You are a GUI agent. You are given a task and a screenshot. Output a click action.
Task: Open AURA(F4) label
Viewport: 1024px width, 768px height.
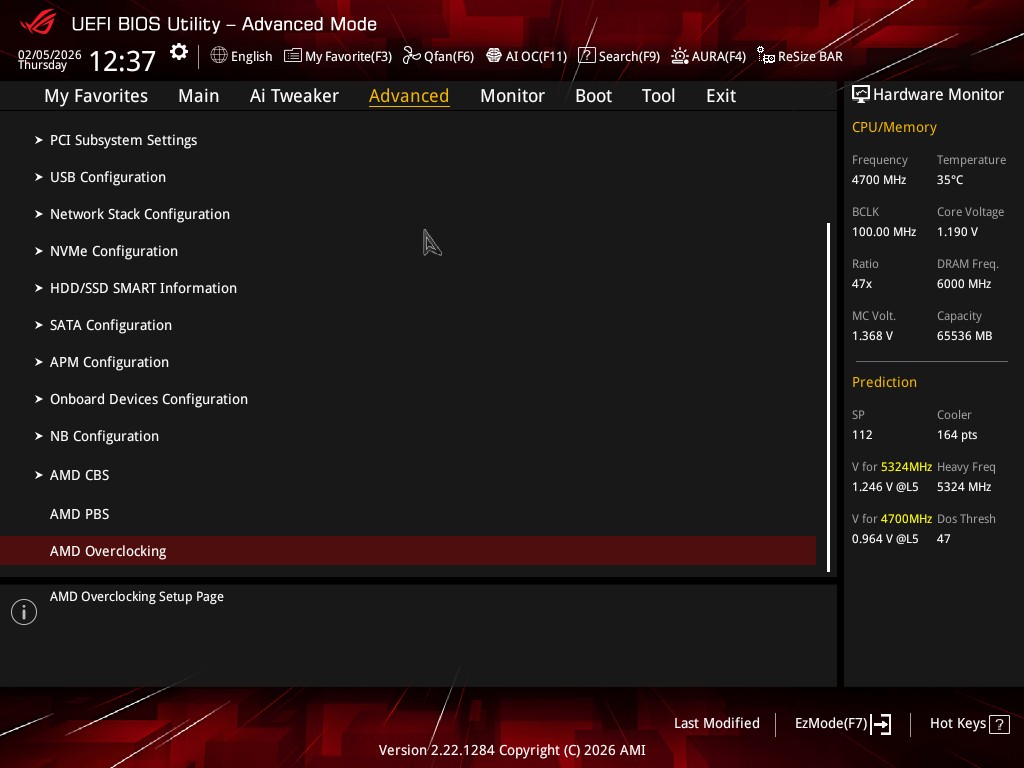pos(718,57)
